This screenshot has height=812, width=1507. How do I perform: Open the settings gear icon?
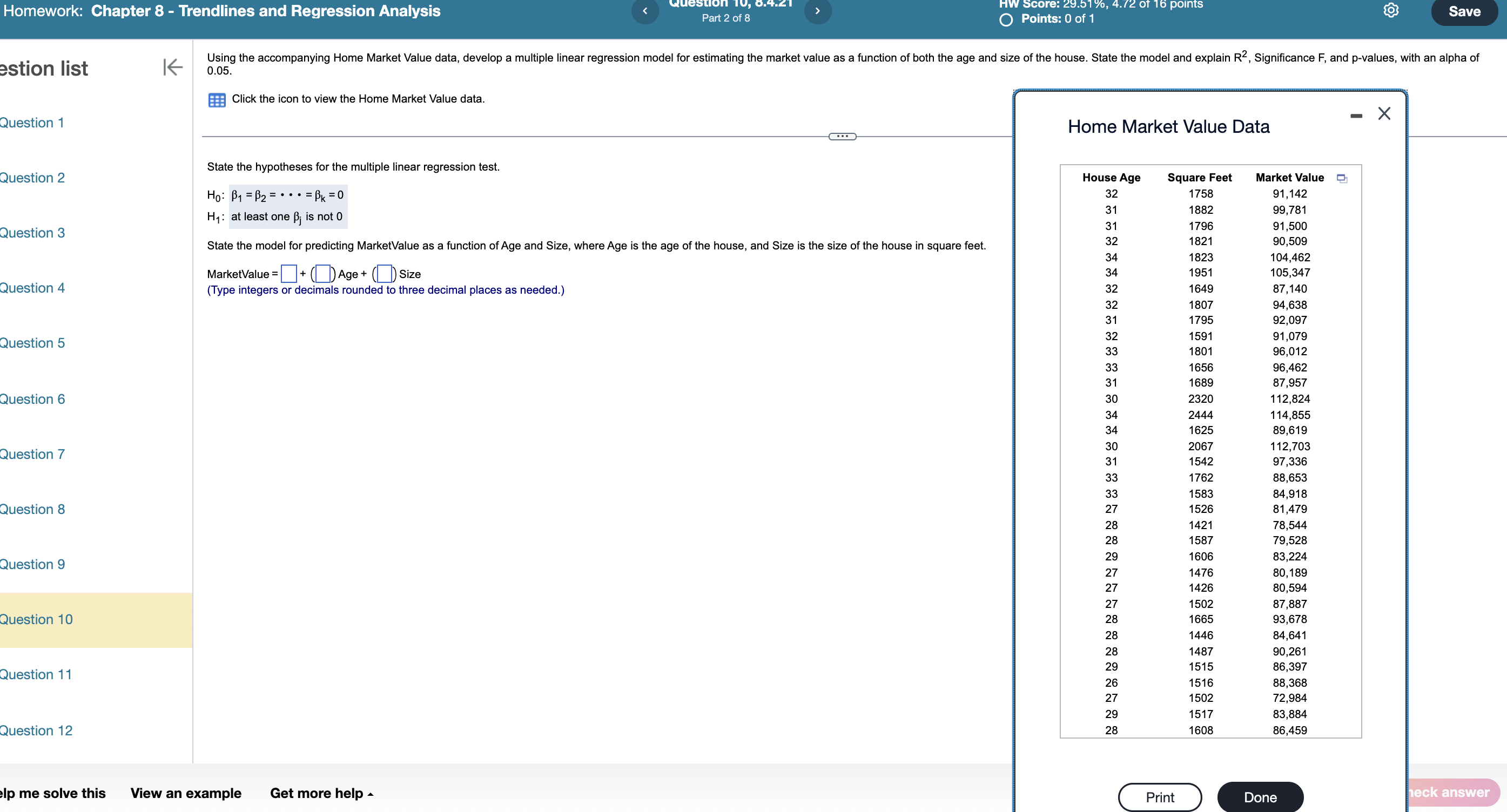tap(1390, 10)
